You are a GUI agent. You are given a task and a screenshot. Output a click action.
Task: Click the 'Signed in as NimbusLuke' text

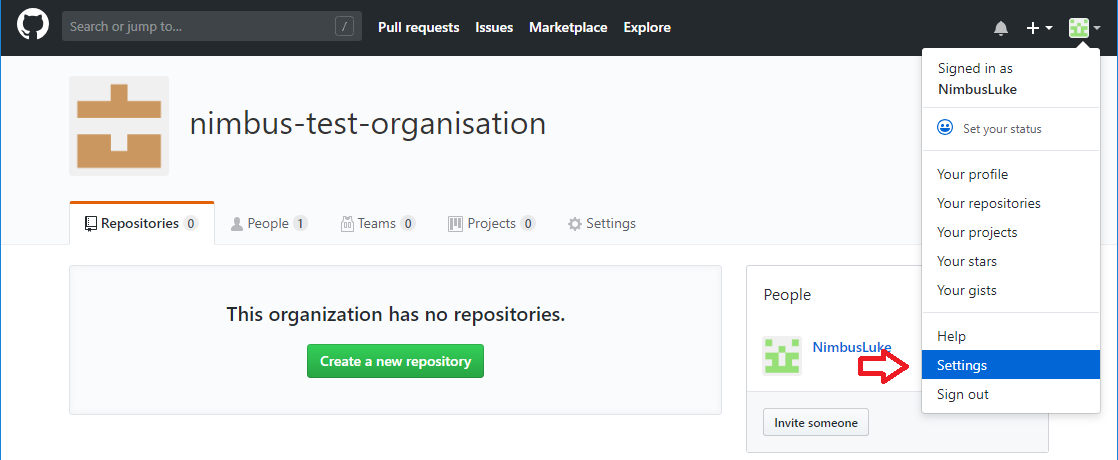(977, 79)
